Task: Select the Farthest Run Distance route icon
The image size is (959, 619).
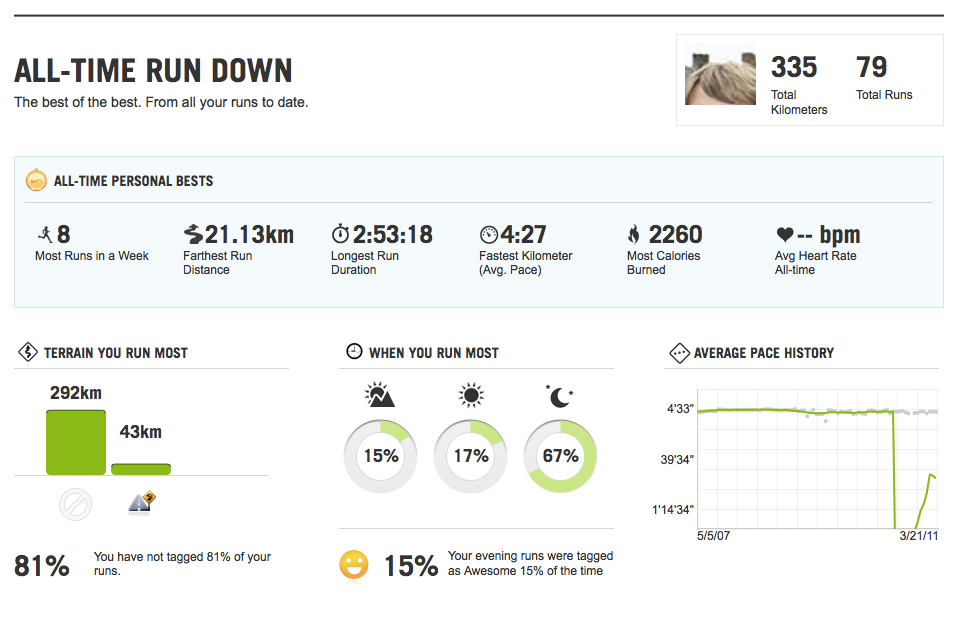Action: [193, 235]
